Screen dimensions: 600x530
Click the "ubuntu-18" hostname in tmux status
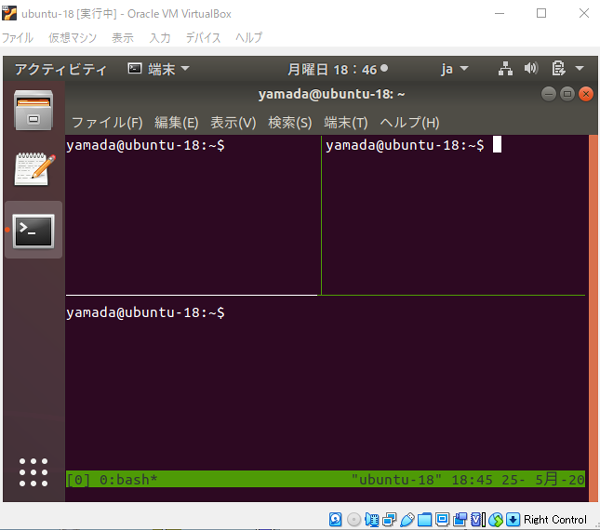pos(396,479)
